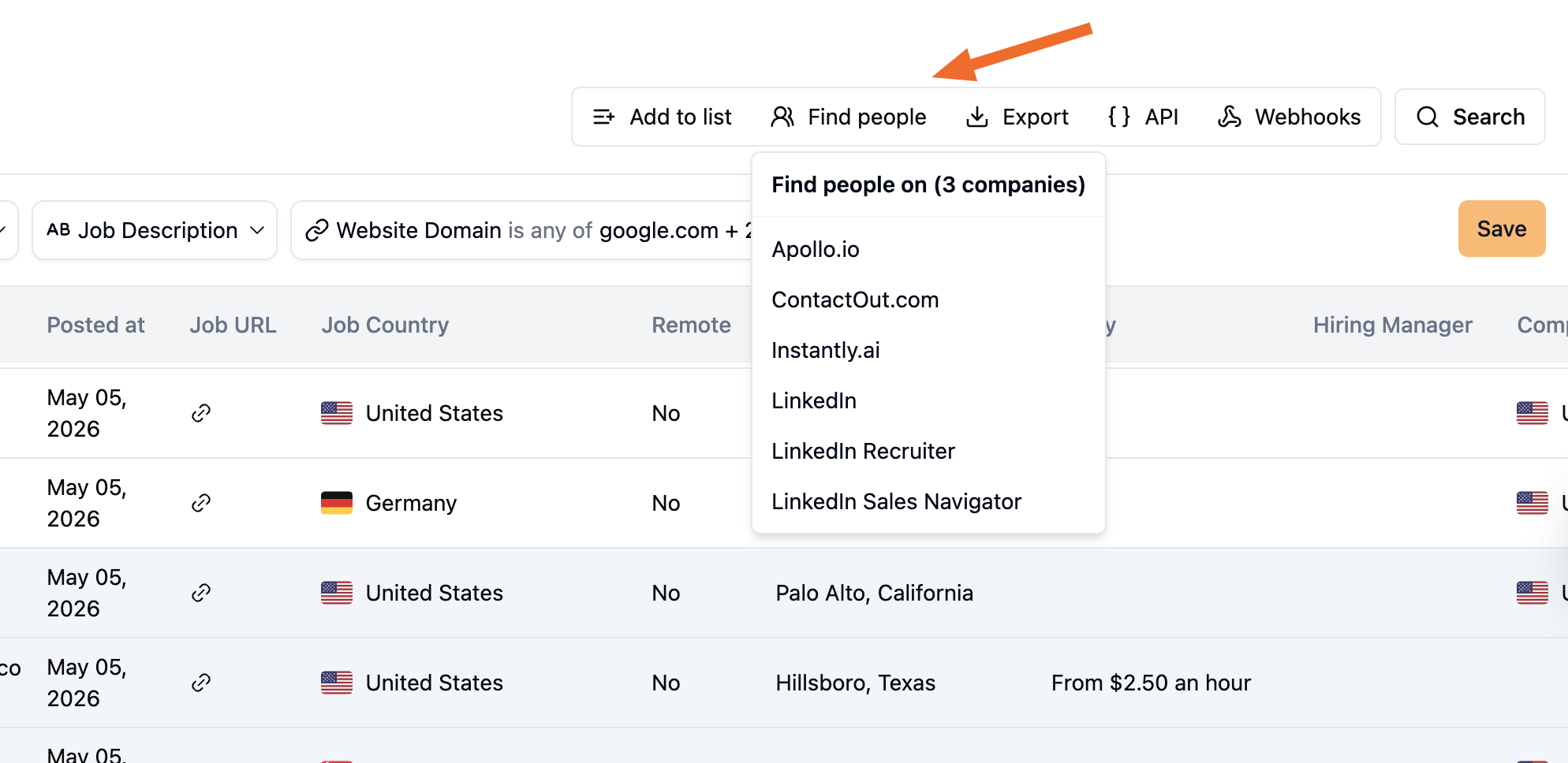Click US flag in Palo Alto row's Job Country
This screenshot has height=763, width=1568.
[337, 593]
